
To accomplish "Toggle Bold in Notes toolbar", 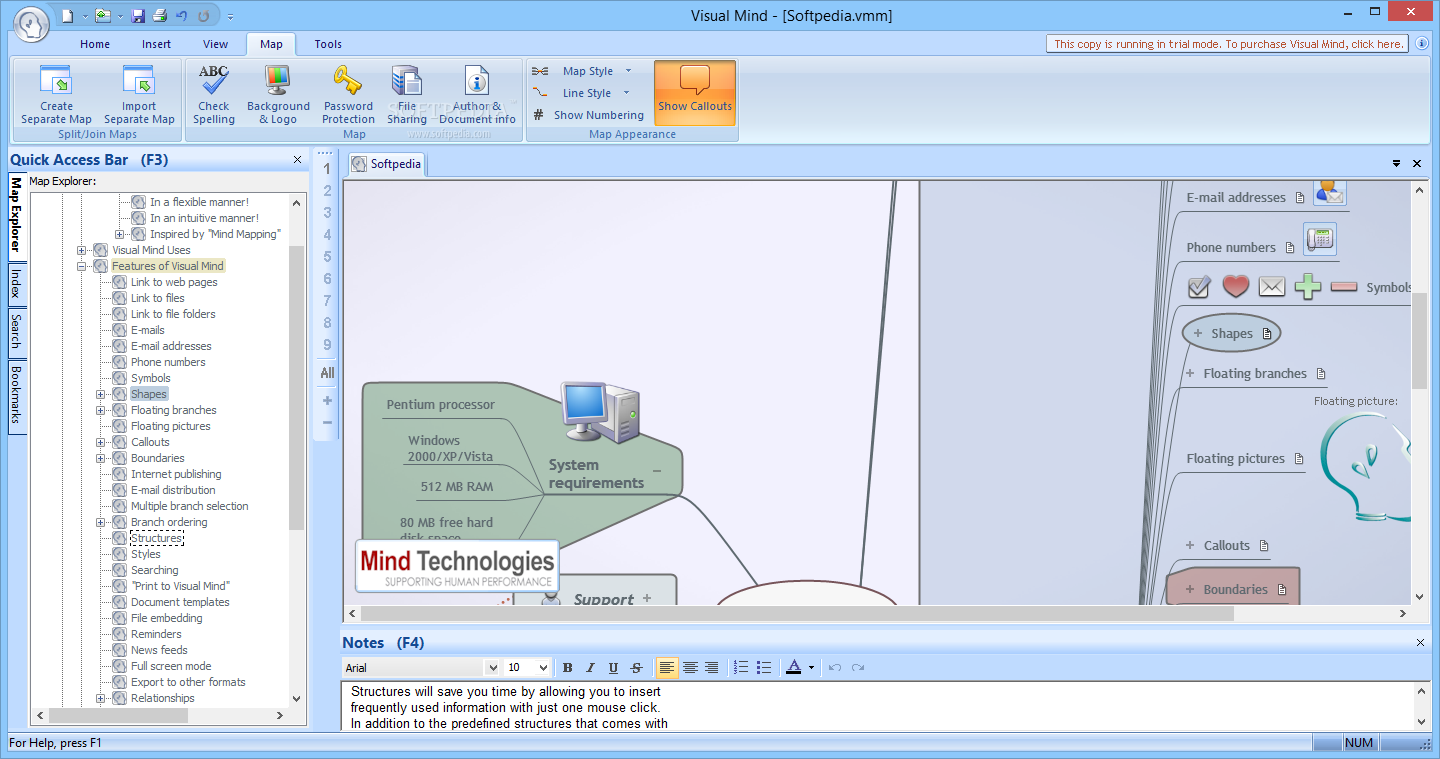I will (x=567, y=667).
